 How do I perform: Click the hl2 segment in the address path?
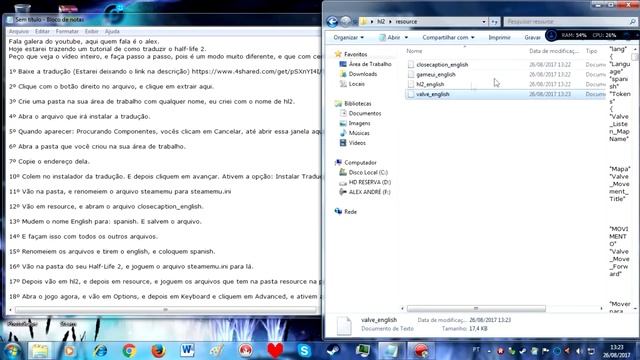coord(381,22)
